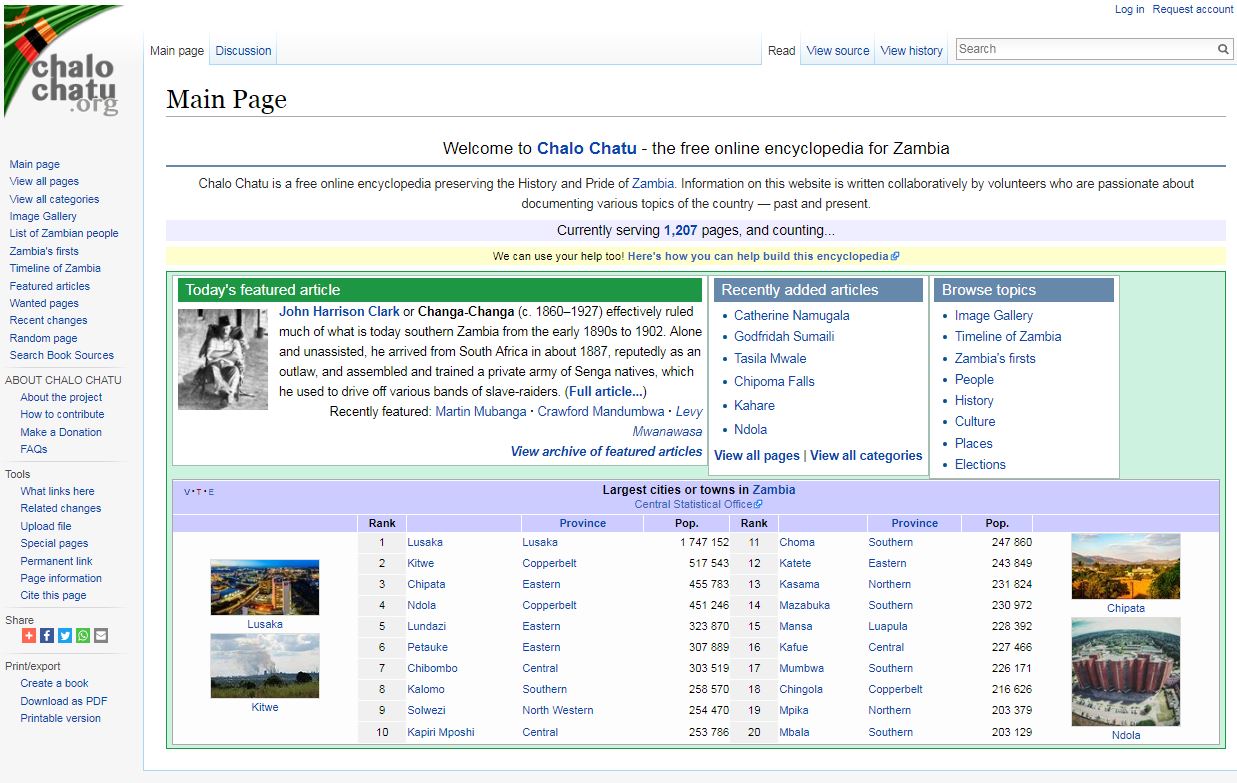This screenshot has width=1237, height=783.
Task: Open North Western province link
Action: coord(558,710)
